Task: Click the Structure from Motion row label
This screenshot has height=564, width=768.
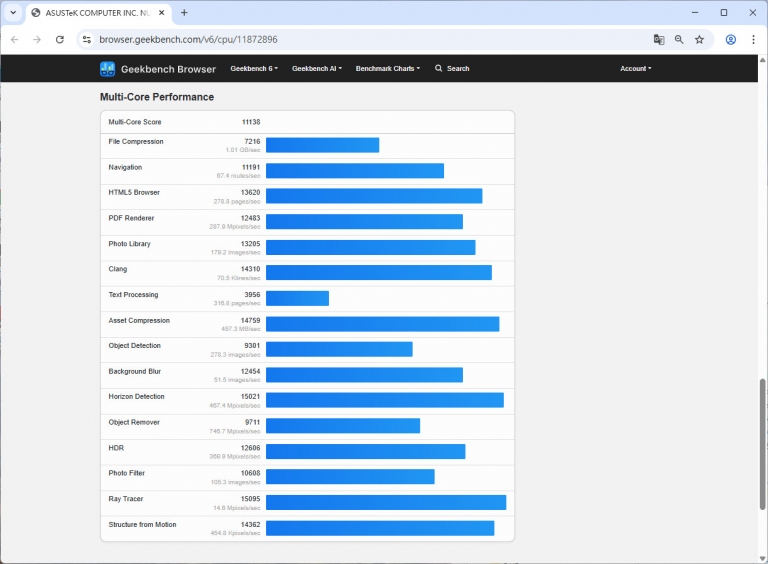Action: tap(142, 524)
